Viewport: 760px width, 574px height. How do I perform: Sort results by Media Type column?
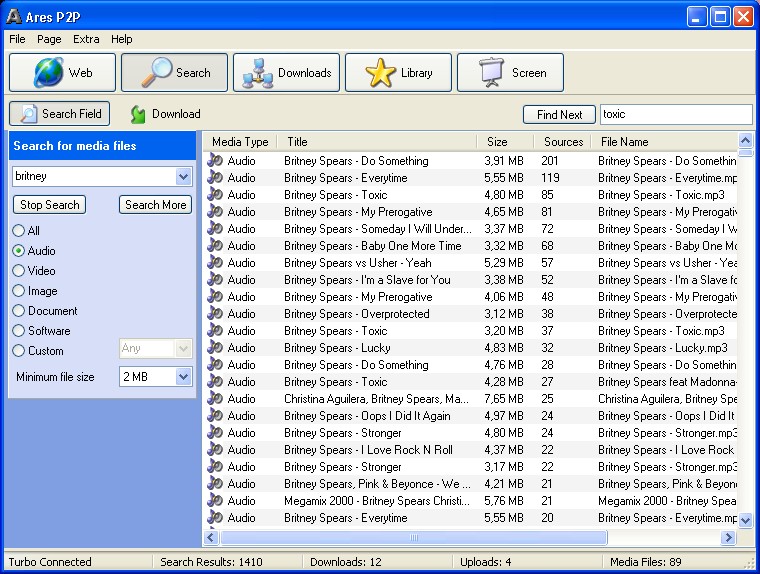pos(240,142)
